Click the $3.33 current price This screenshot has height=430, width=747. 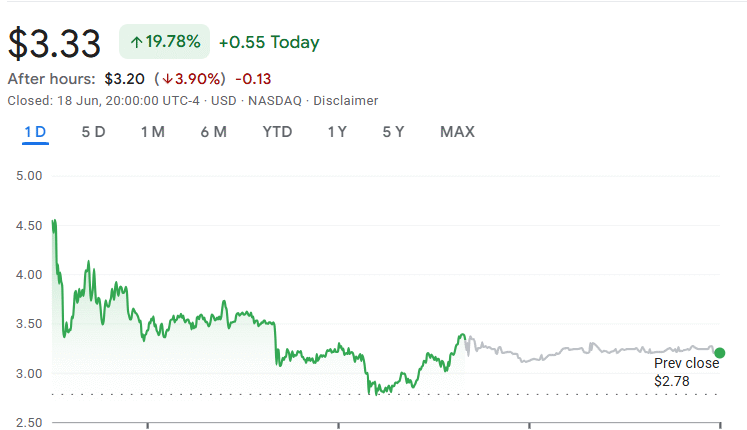[x=55, y=43]
